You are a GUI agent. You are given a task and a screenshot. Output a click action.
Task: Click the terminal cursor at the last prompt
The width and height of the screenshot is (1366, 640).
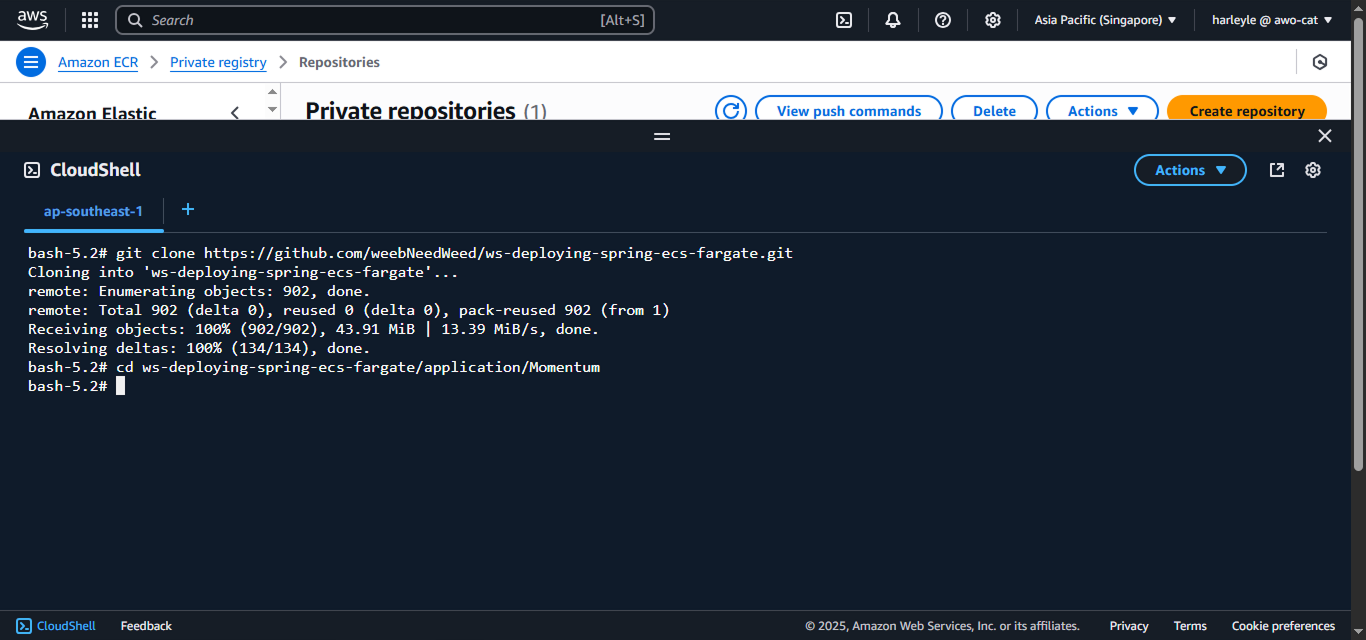tap(120, 386)
